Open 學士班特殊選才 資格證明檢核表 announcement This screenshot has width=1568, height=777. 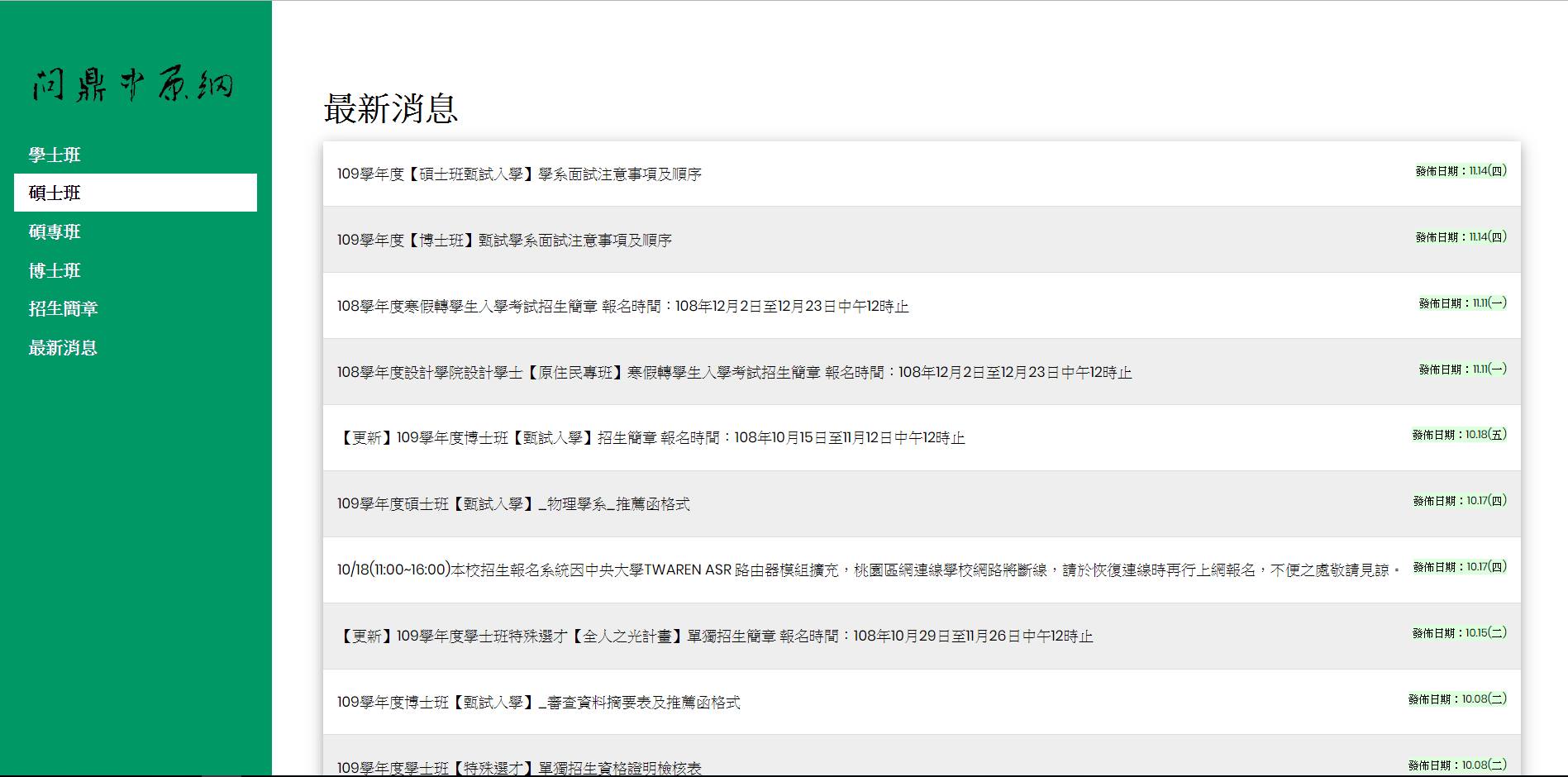click(x=519, y=767)
